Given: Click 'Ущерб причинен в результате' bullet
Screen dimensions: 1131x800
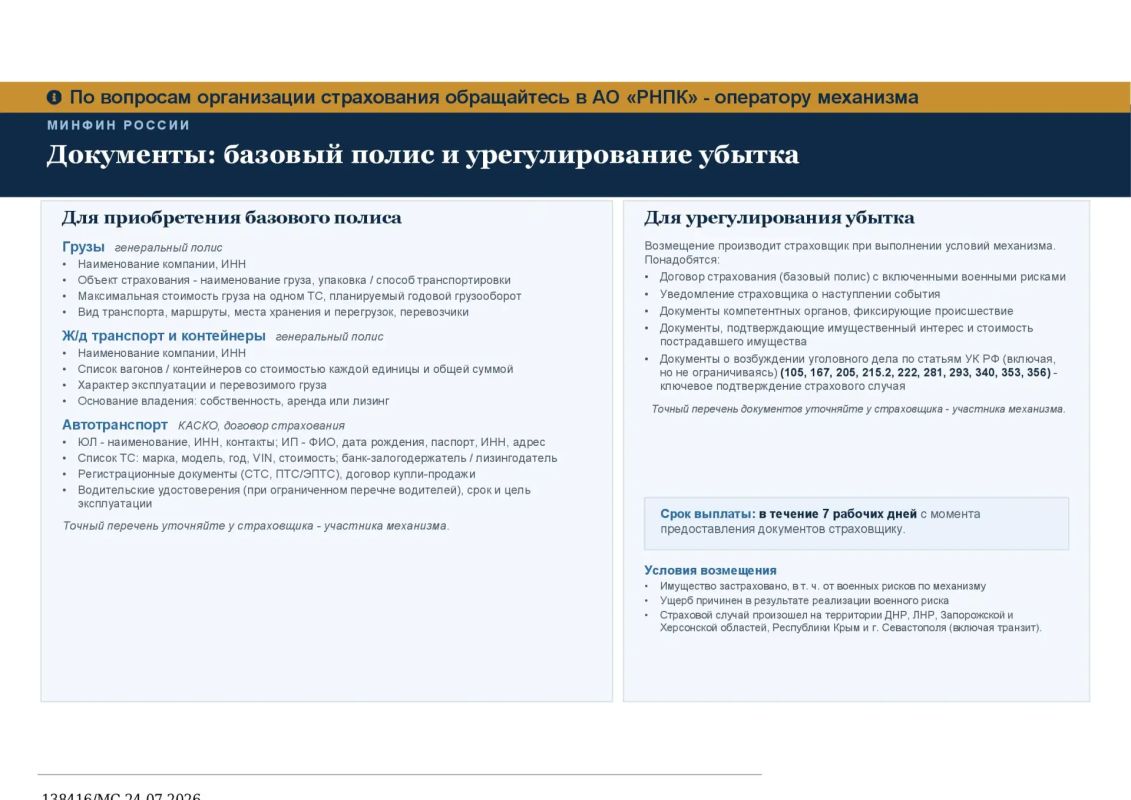Looking at the screenshot, I should (804, 600).
